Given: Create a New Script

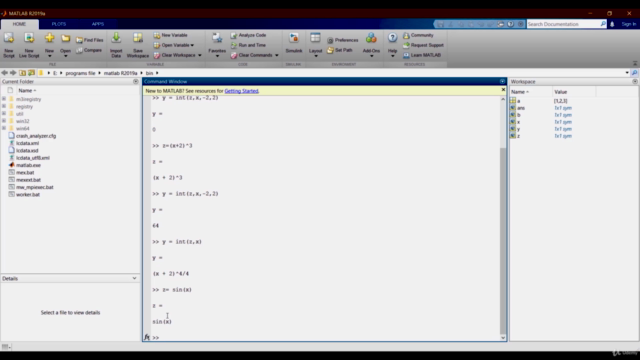Looking at the screenshot, I should 9,45.
